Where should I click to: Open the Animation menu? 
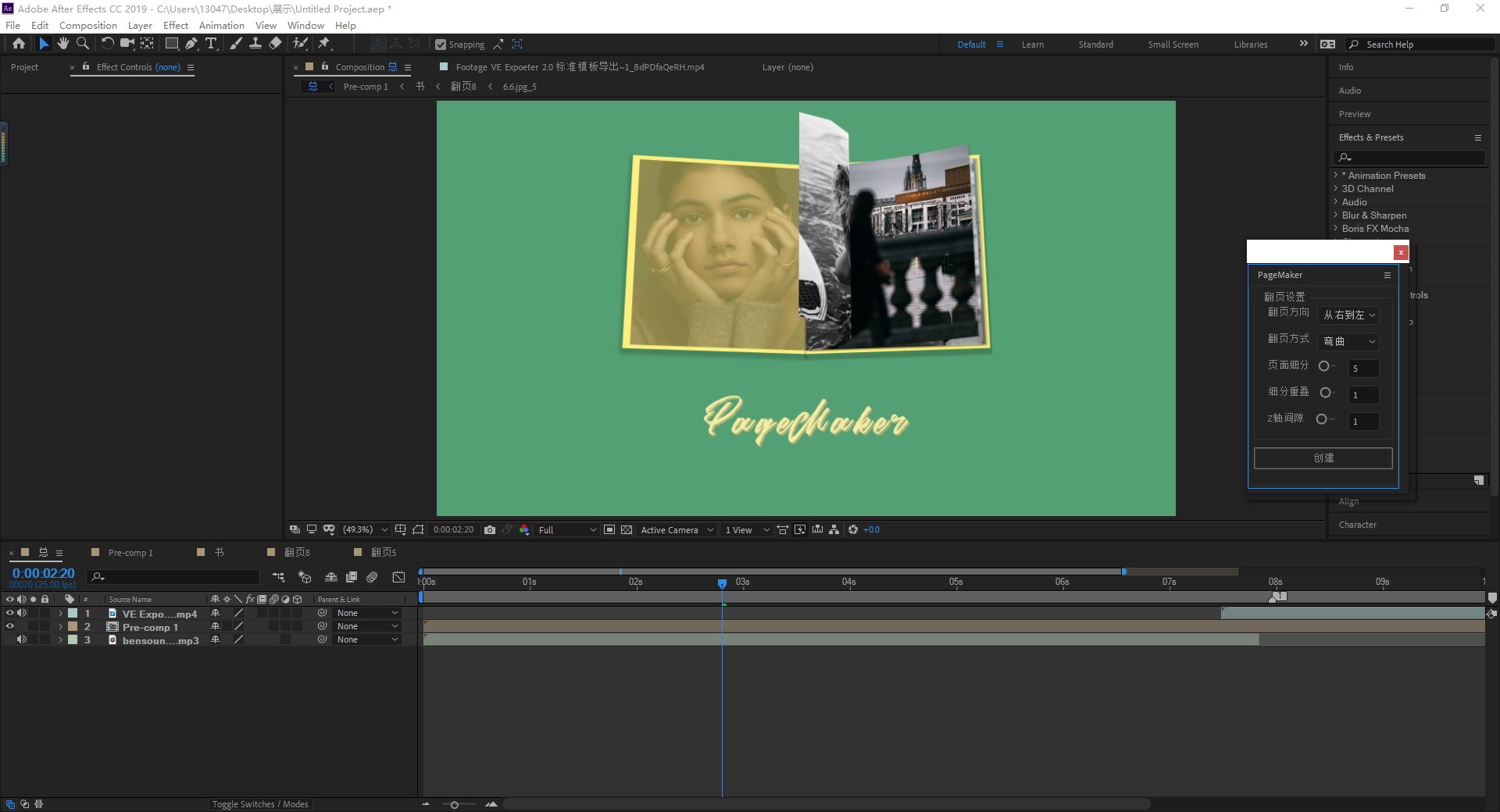[x=221, y=25]
